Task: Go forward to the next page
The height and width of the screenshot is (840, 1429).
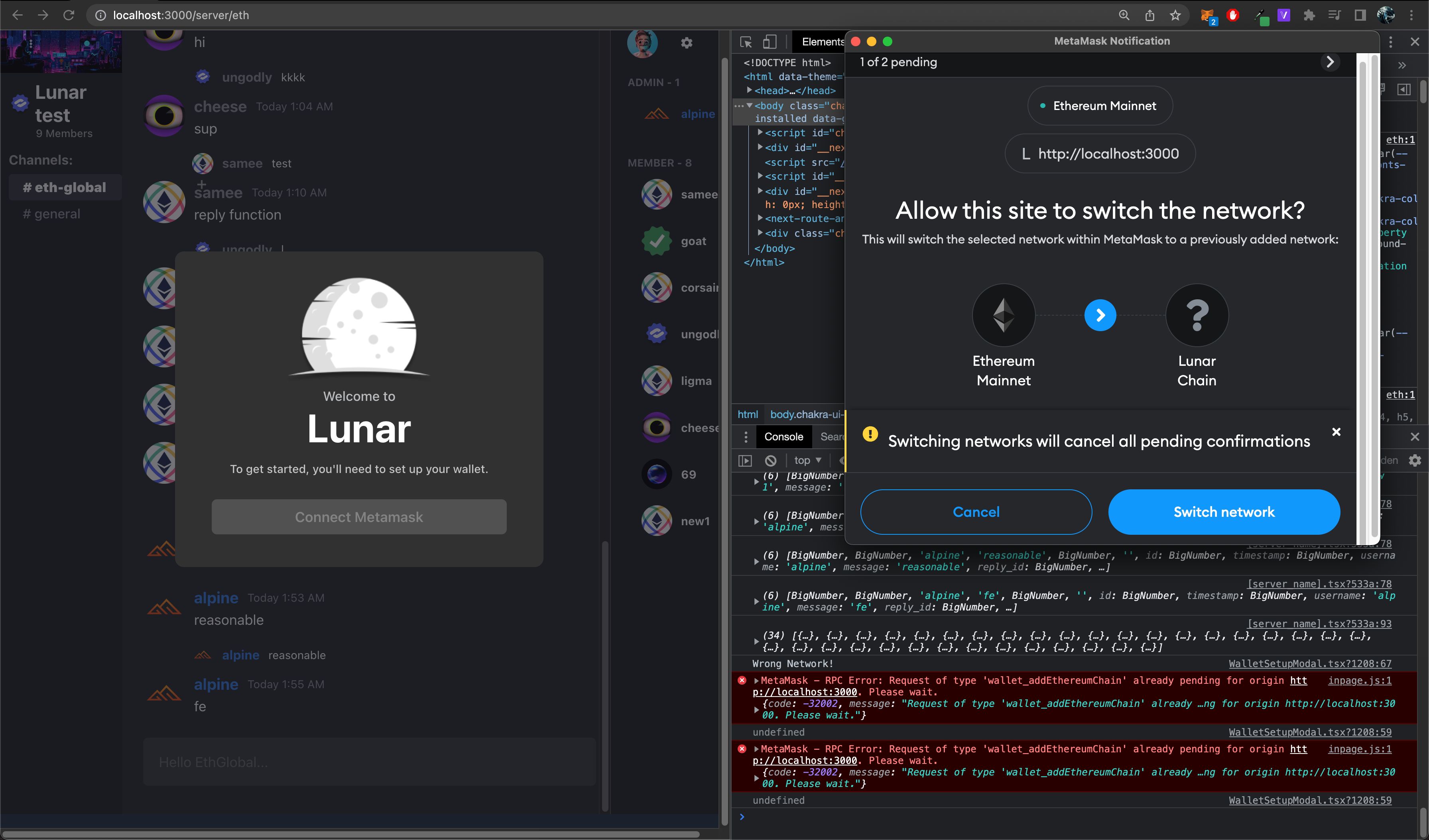Action: click(43, 15)
